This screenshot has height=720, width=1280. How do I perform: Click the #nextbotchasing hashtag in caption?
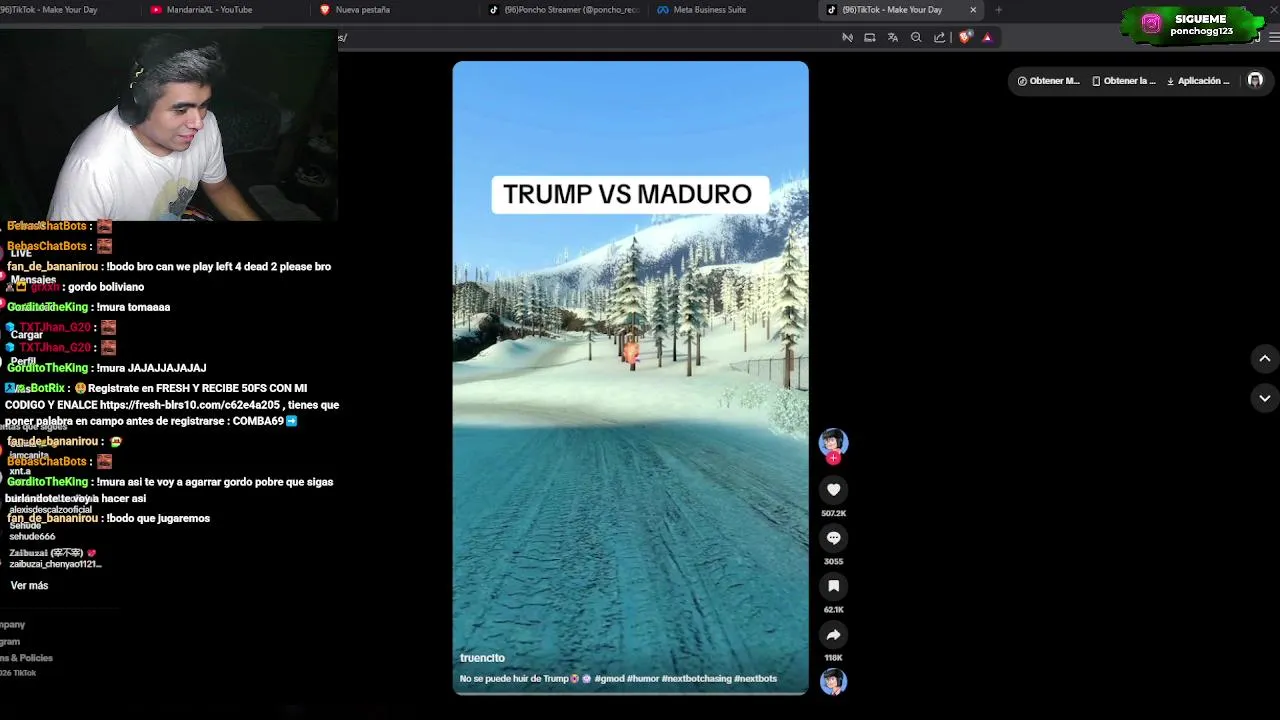[x=696, y=679]
